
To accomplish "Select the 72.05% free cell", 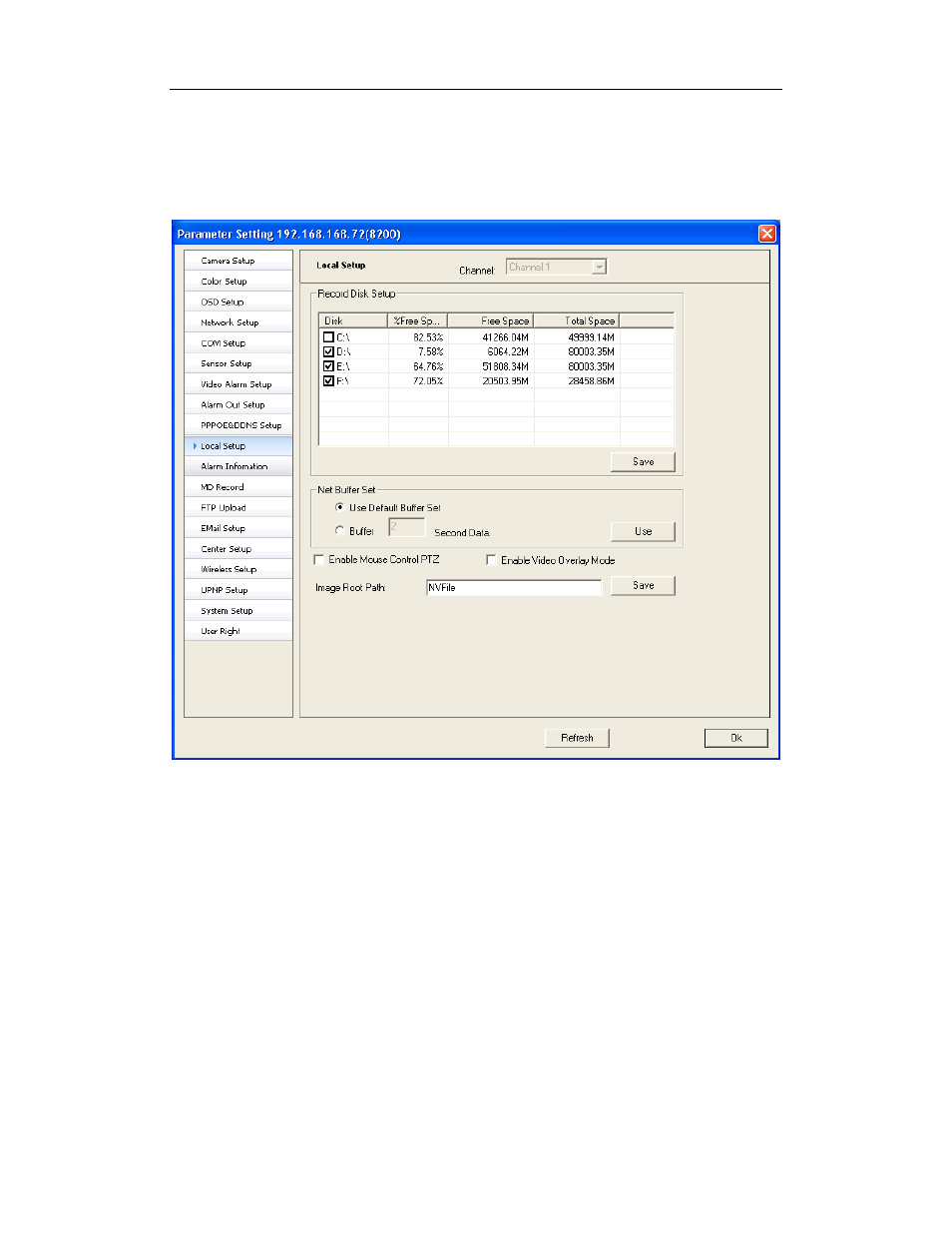I will pyautogui.click(x=428, y=380).
